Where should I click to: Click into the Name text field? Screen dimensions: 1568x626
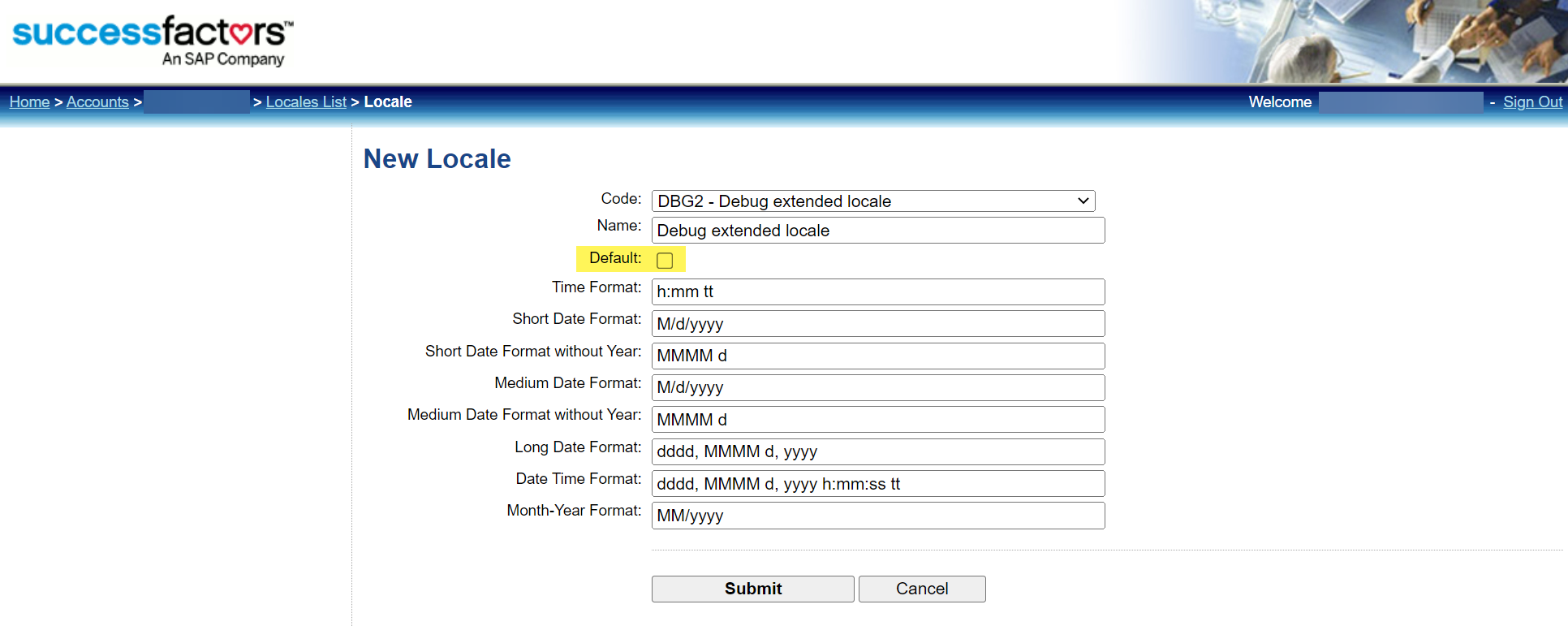pos(878,231)
